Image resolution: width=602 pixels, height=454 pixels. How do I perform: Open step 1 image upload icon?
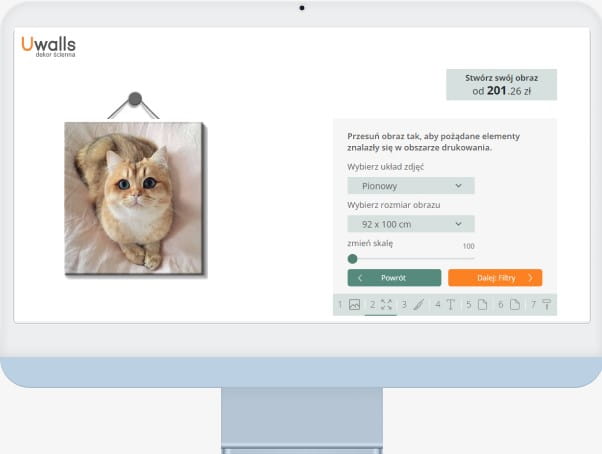(354, 305)
